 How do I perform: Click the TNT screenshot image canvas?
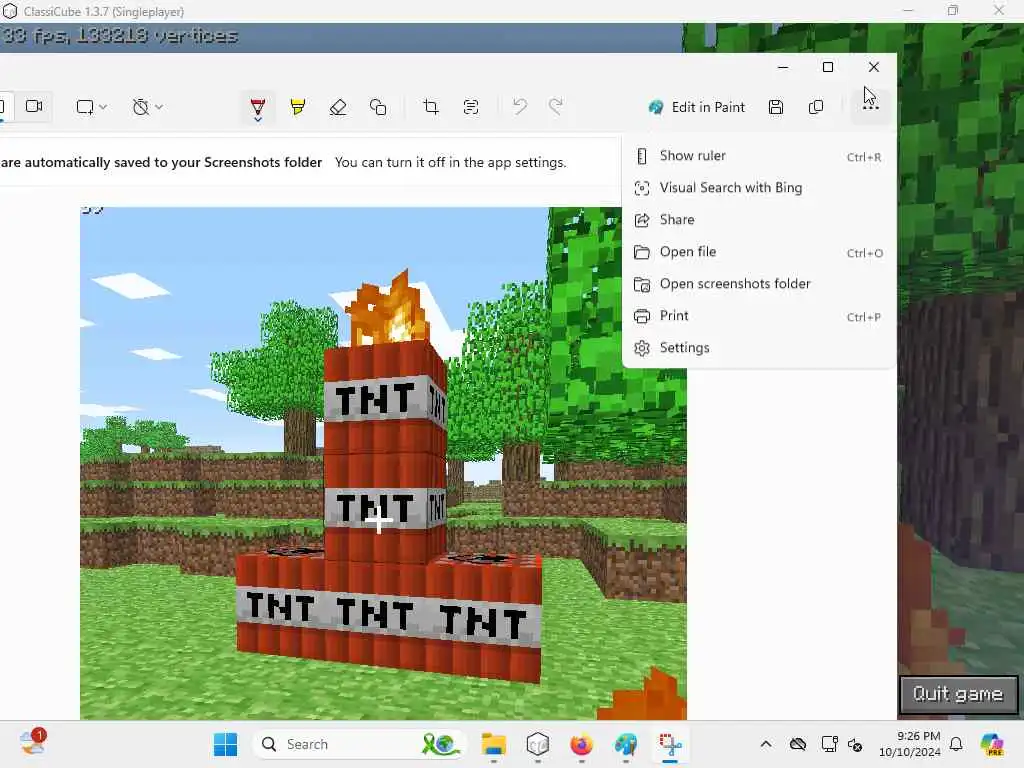[x=383, y=464]
